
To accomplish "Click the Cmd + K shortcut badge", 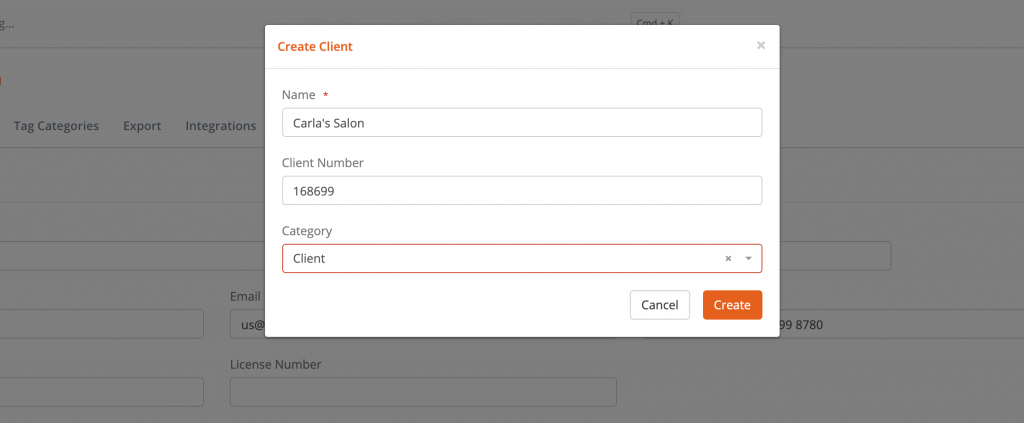I will [x=654, y=18].
